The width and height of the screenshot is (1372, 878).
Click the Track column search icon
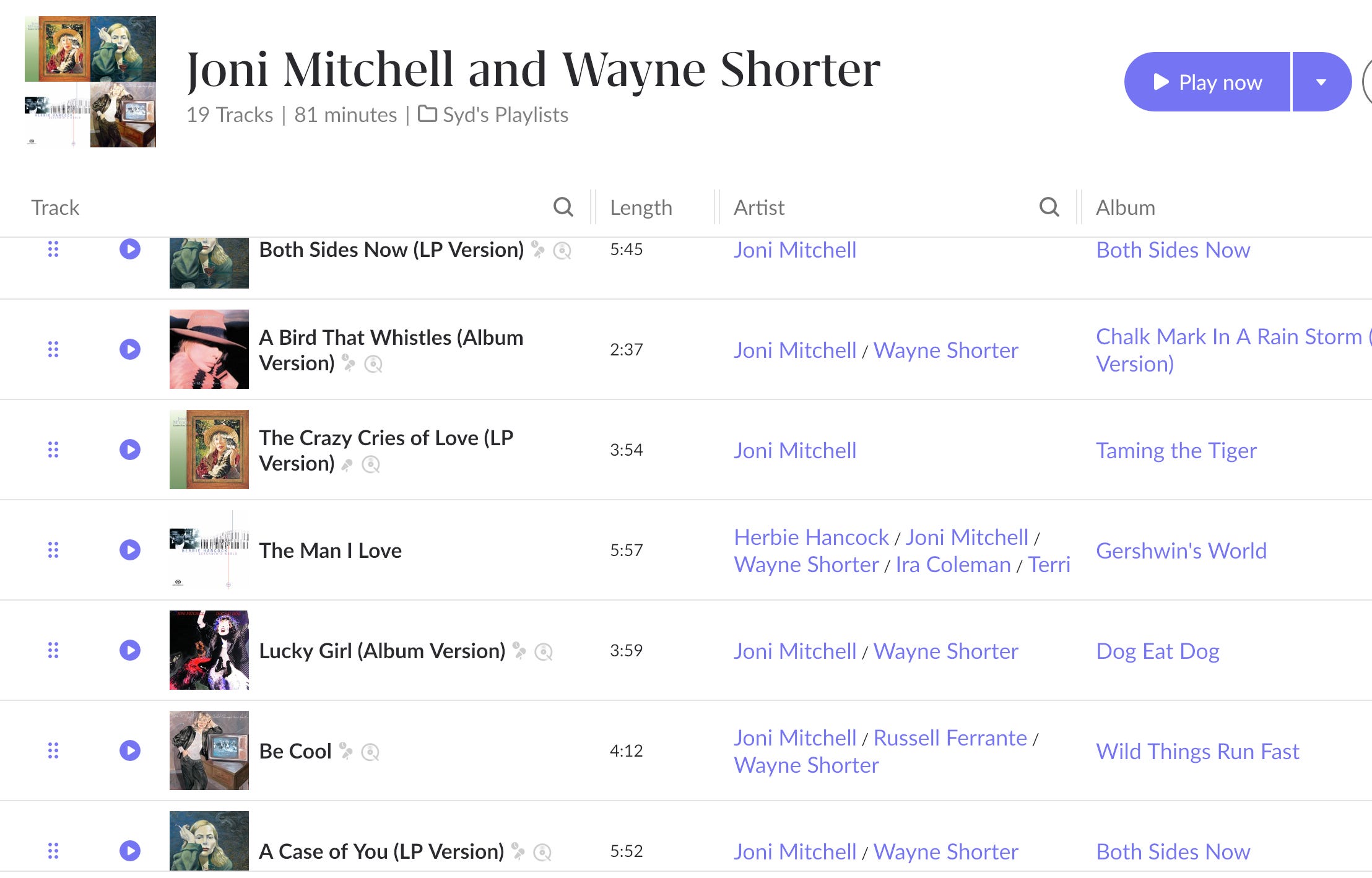click(563, 207)
